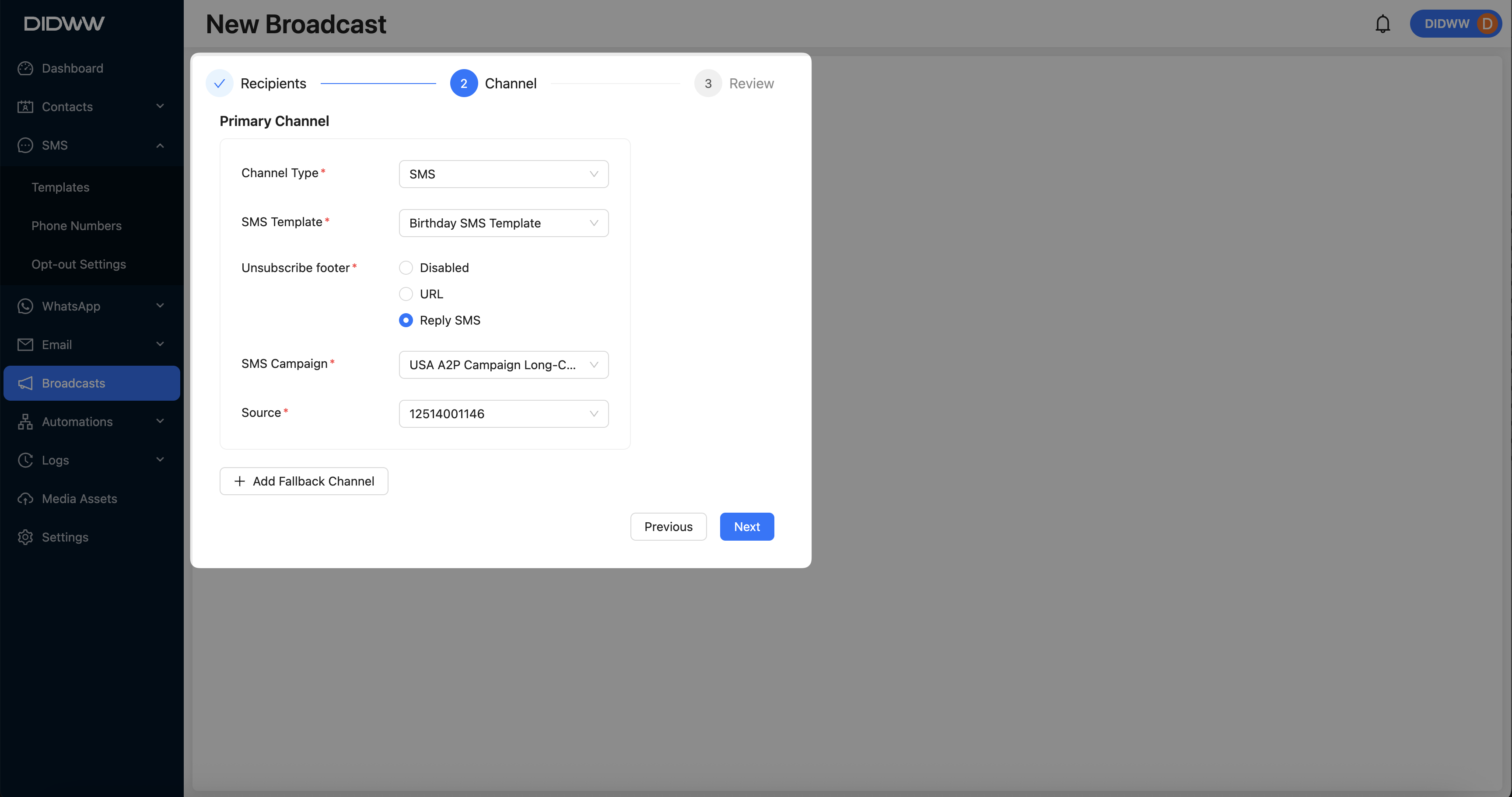
Task: Open the SMS Template dropdown
Action: [503, 223]
